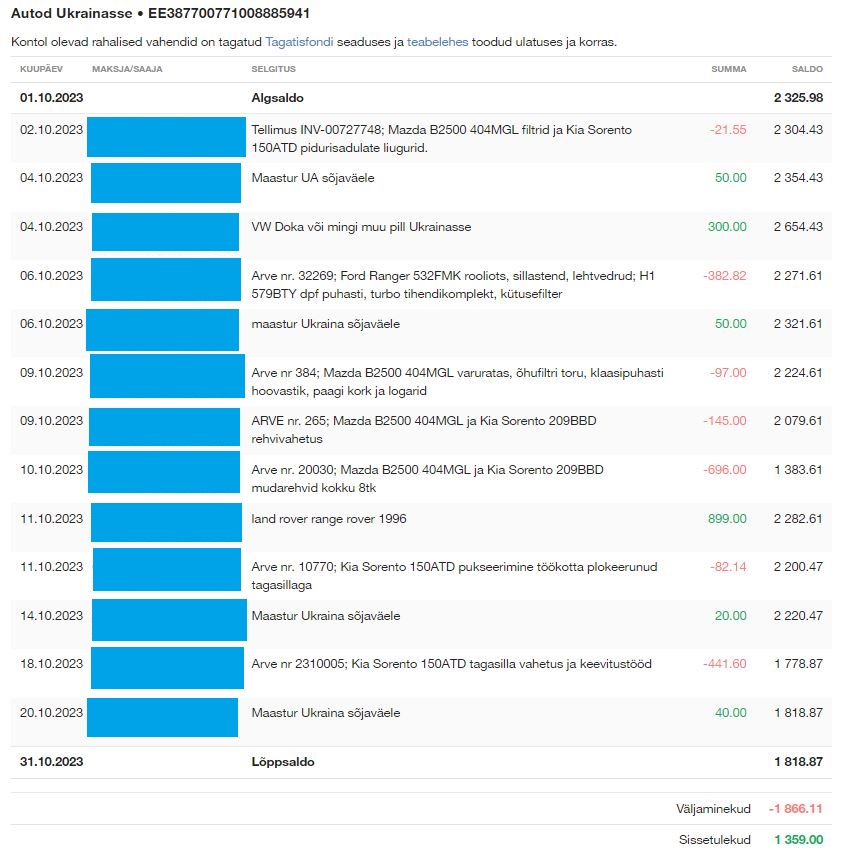Click the Väljaminekud total -1 866.11
This screenshot has height=856, width=842.
click(x=795, y=808)
